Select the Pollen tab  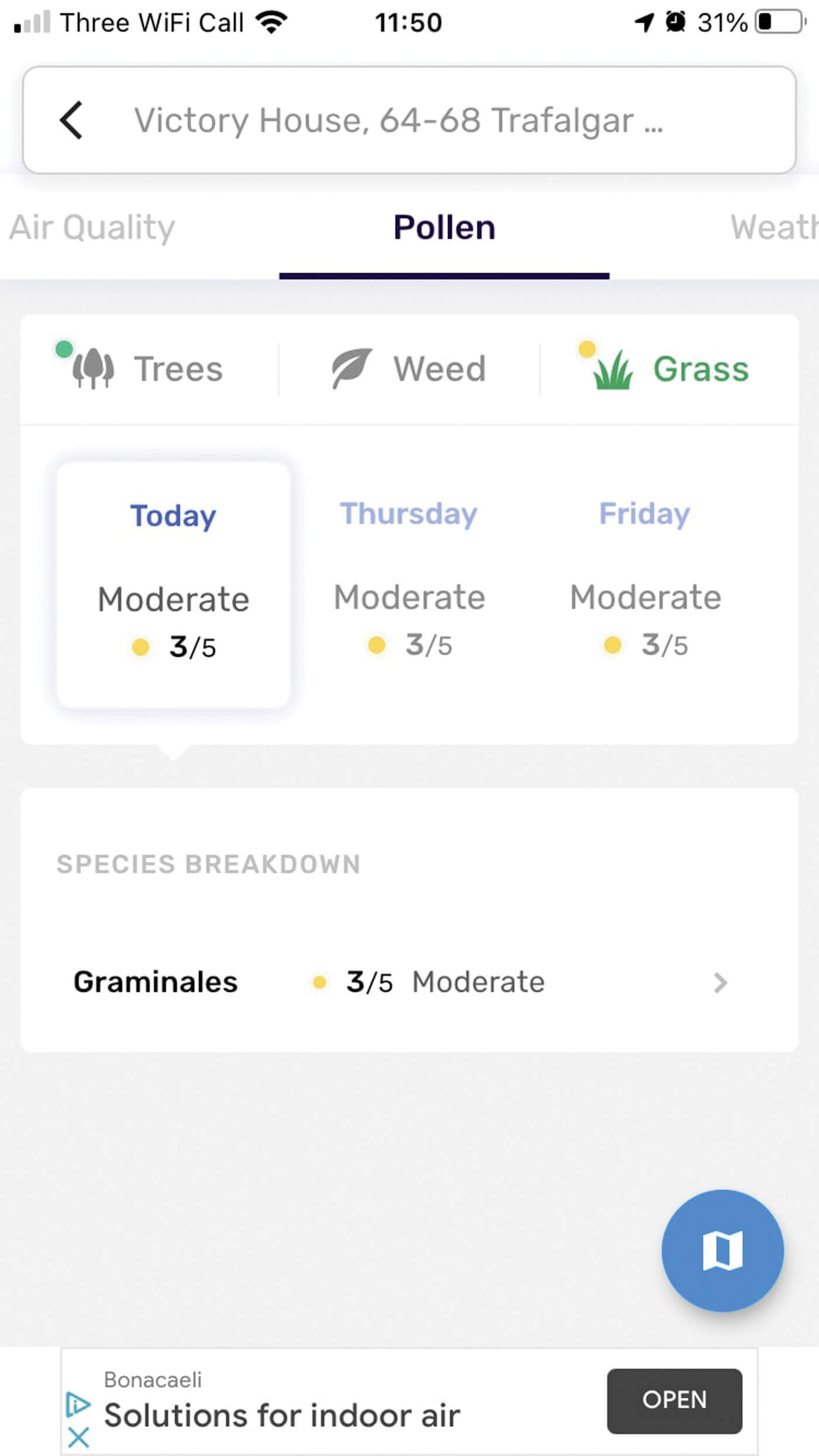444,227
